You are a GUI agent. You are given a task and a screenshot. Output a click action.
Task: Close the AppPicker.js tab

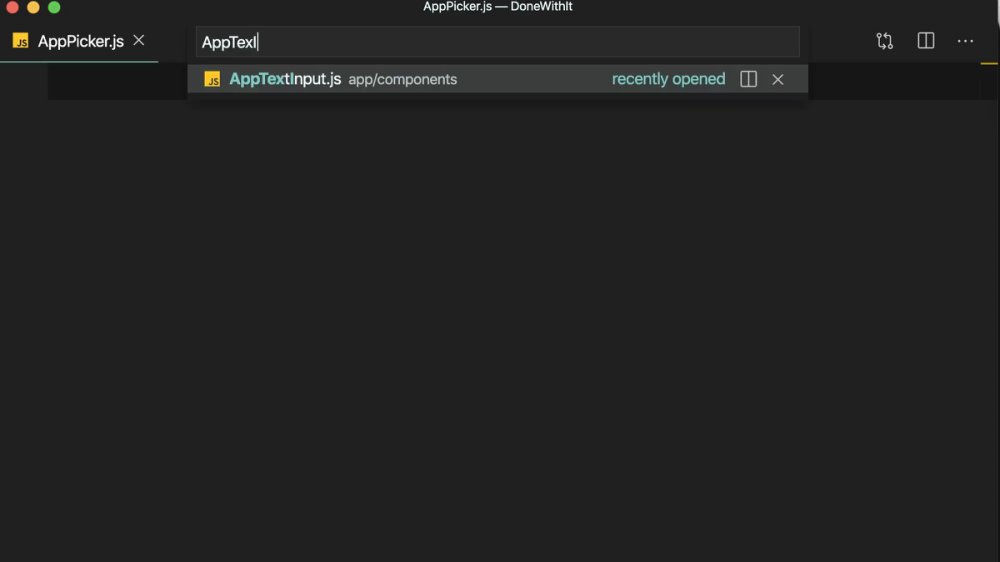click(138, 41)
